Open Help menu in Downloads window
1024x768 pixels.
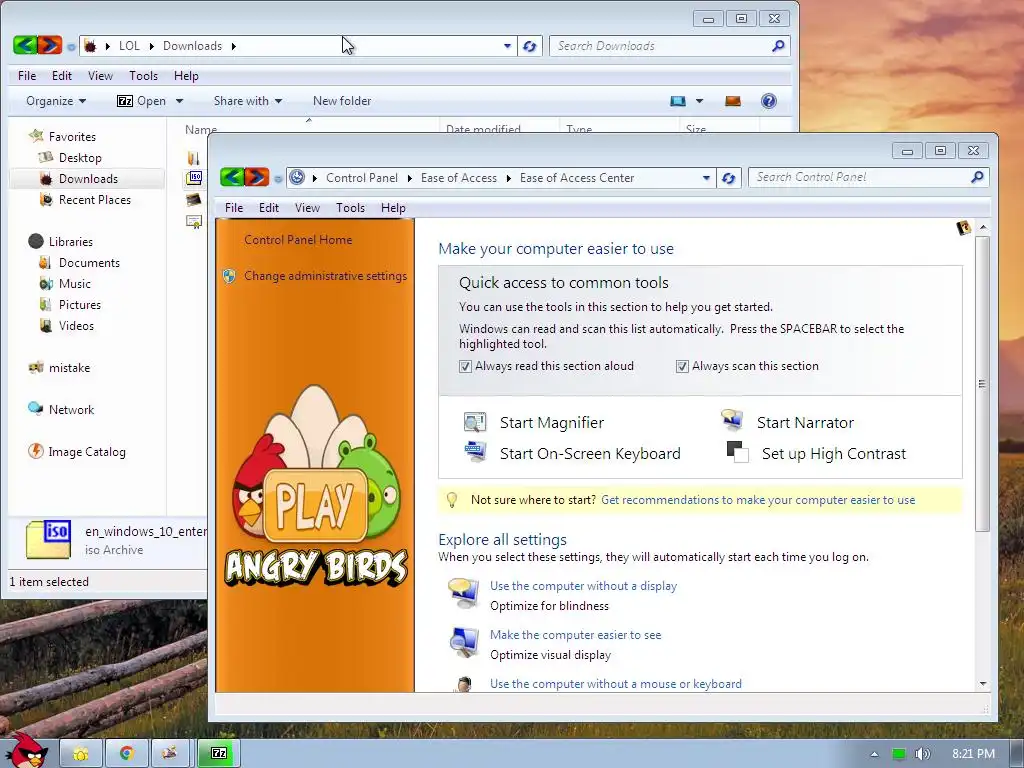186,76
